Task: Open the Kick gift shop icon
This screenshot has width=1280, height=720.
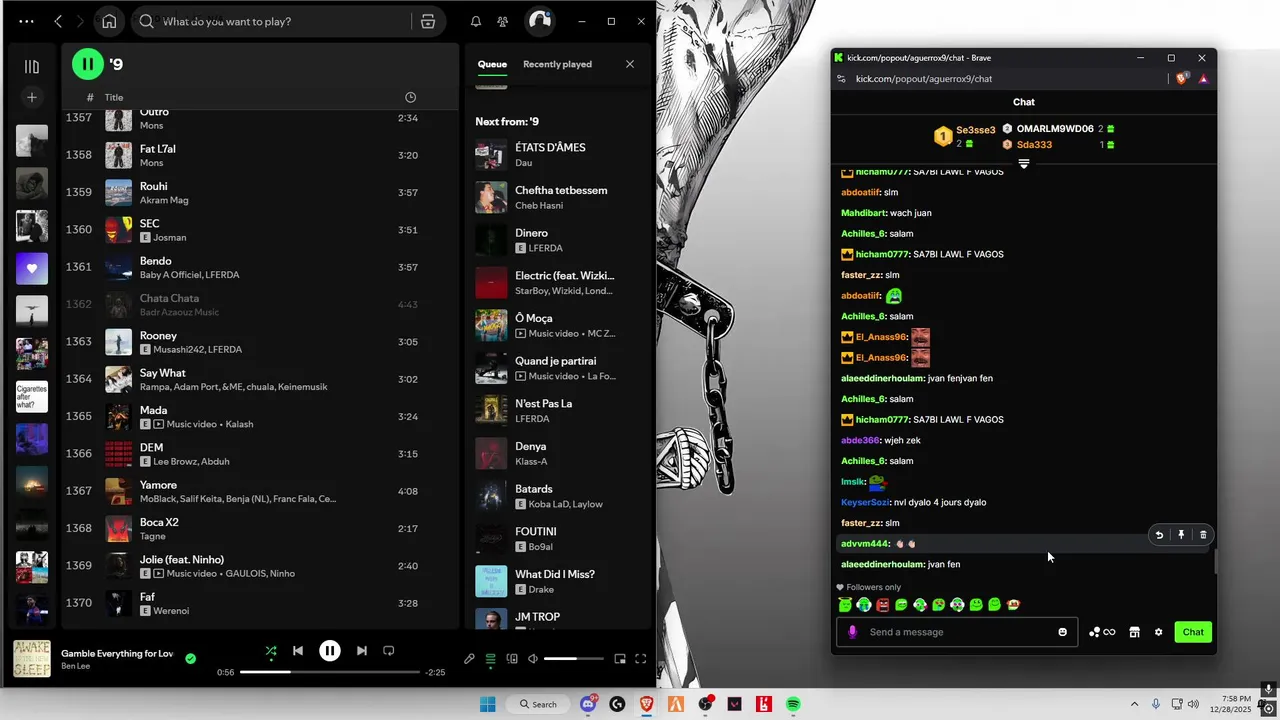Action: pos(1134,632)
